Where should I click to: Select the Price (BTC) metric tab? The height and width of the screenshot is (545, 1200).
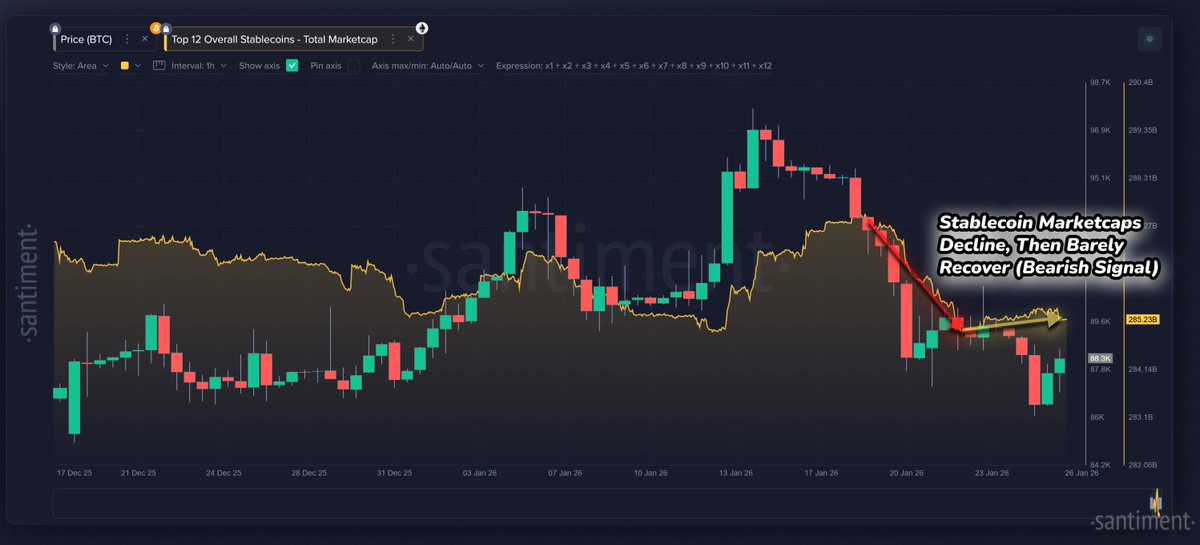pyautogui.click(x=84, y=39)
